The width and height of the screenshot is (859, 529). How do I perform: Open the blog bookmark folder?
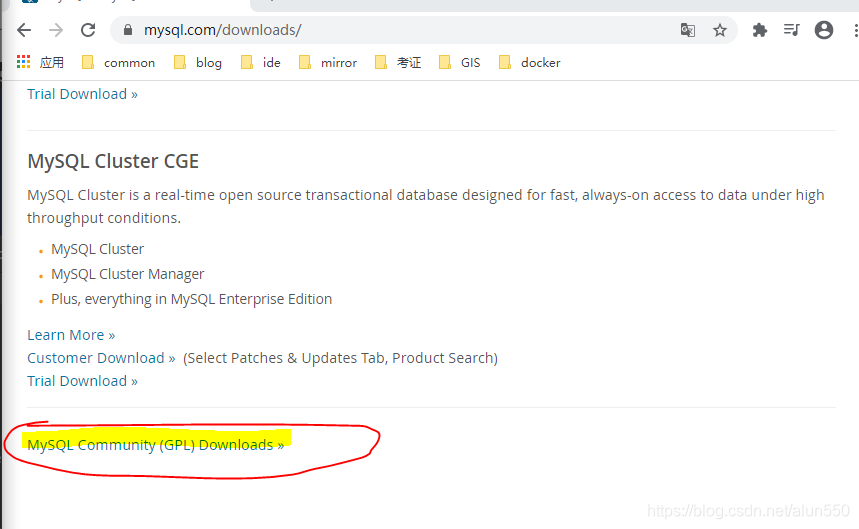198,62
